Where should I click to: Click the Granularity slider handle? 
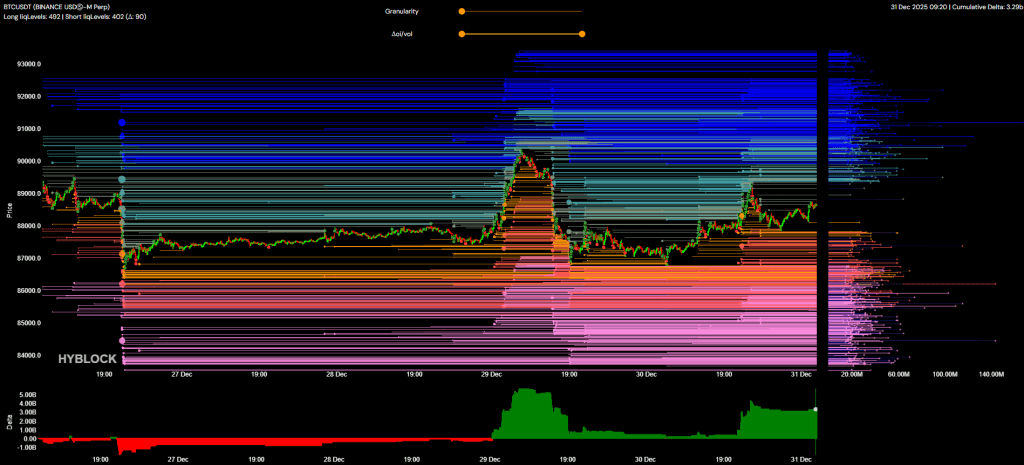pyautogui.click(x=461, y=12)
